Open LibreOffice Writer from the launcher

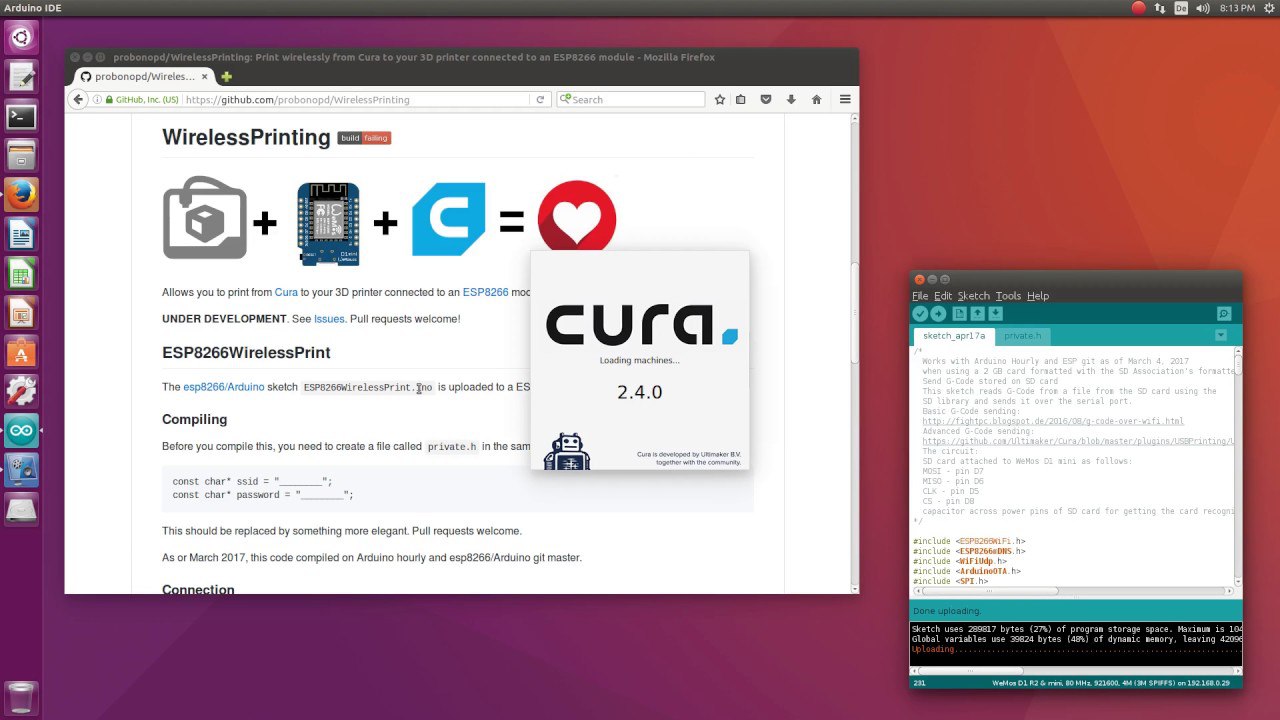22,235
